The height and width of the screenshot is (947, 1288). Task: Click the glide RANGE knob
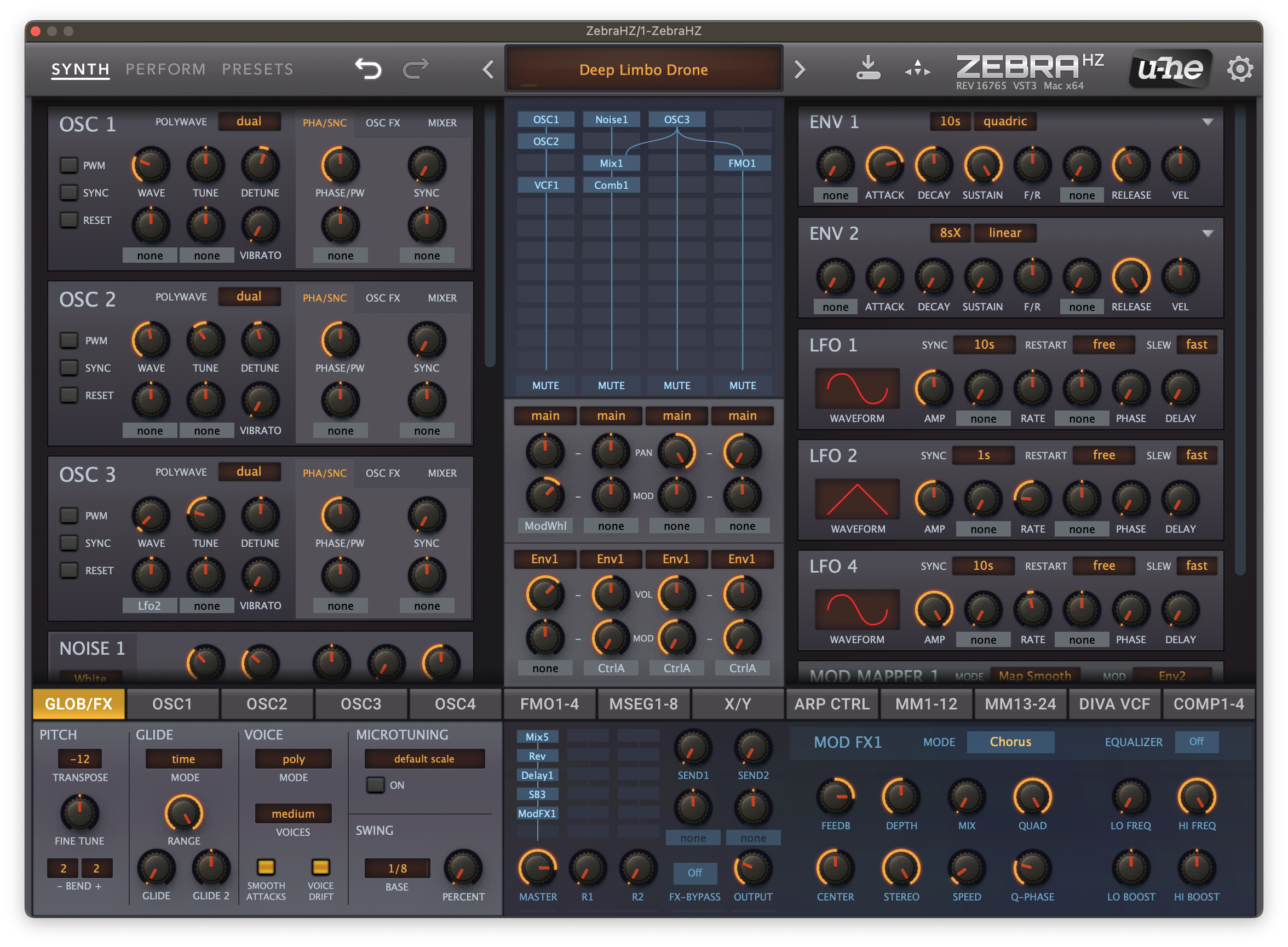point(183,813)
